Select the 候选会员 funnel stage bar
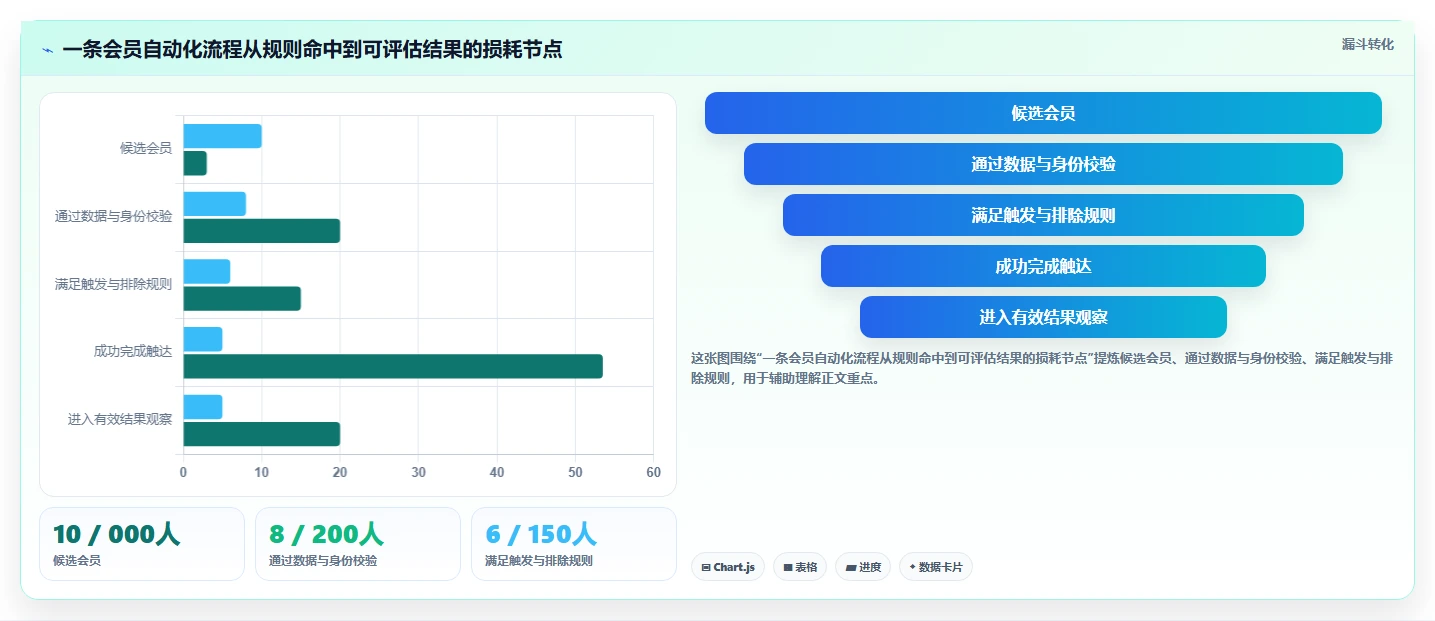 coord(1043,113)
